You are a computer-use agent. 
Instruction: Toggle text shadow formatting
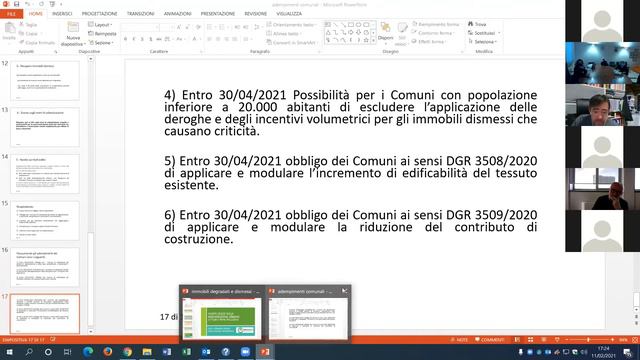point(151,39)
